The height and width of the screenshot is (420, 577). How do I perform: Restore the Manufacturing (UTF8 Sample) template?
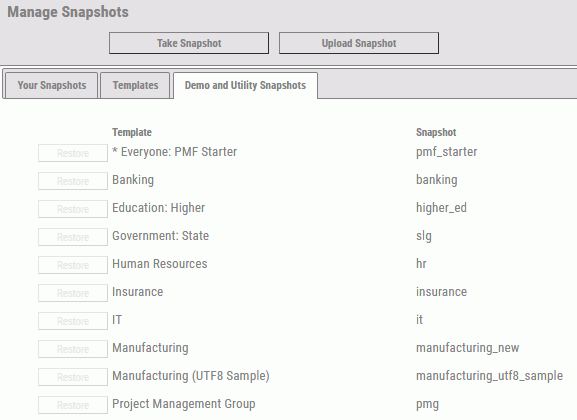coord(73,377)
